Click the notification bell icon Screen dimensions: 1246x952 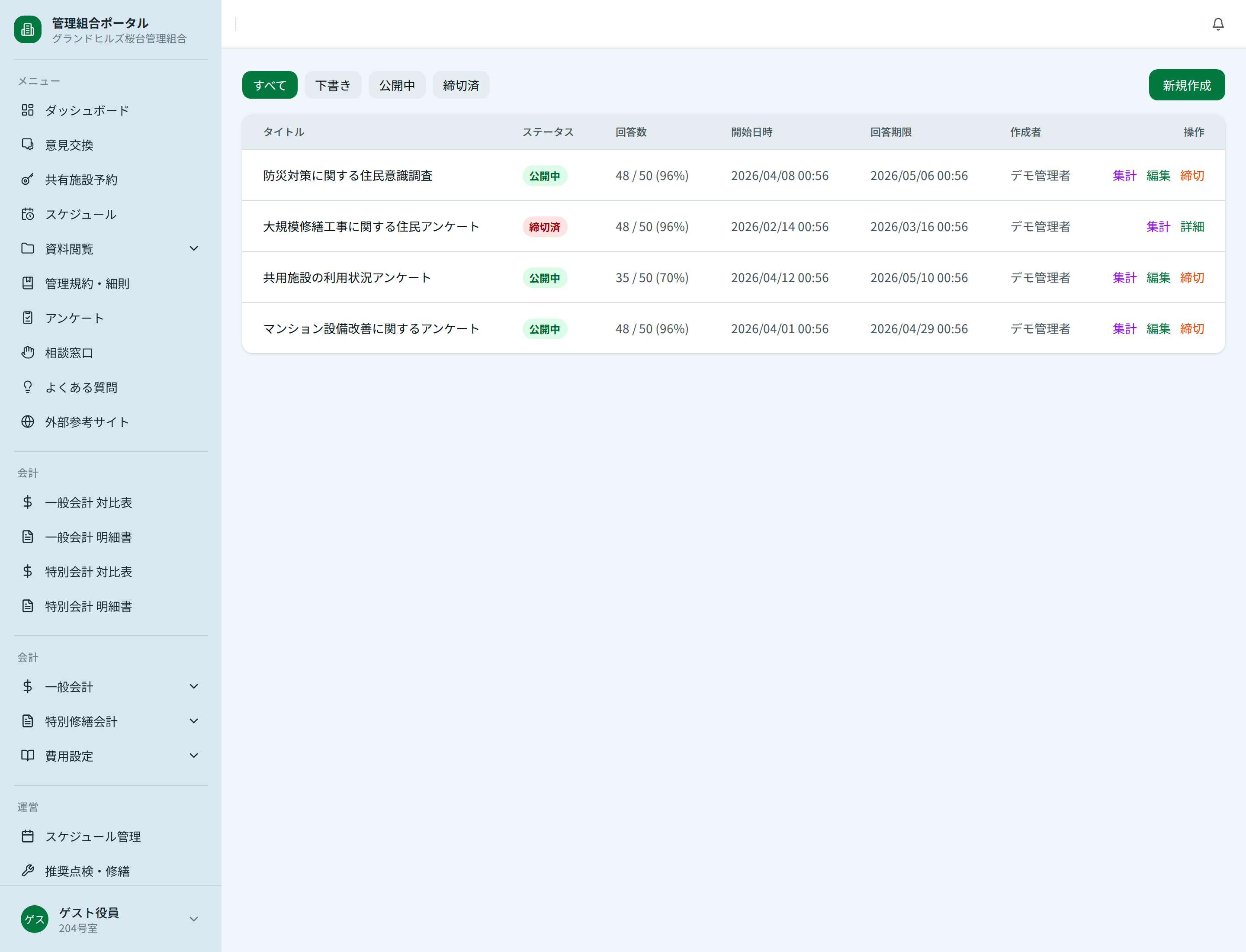click(1218, 24)
